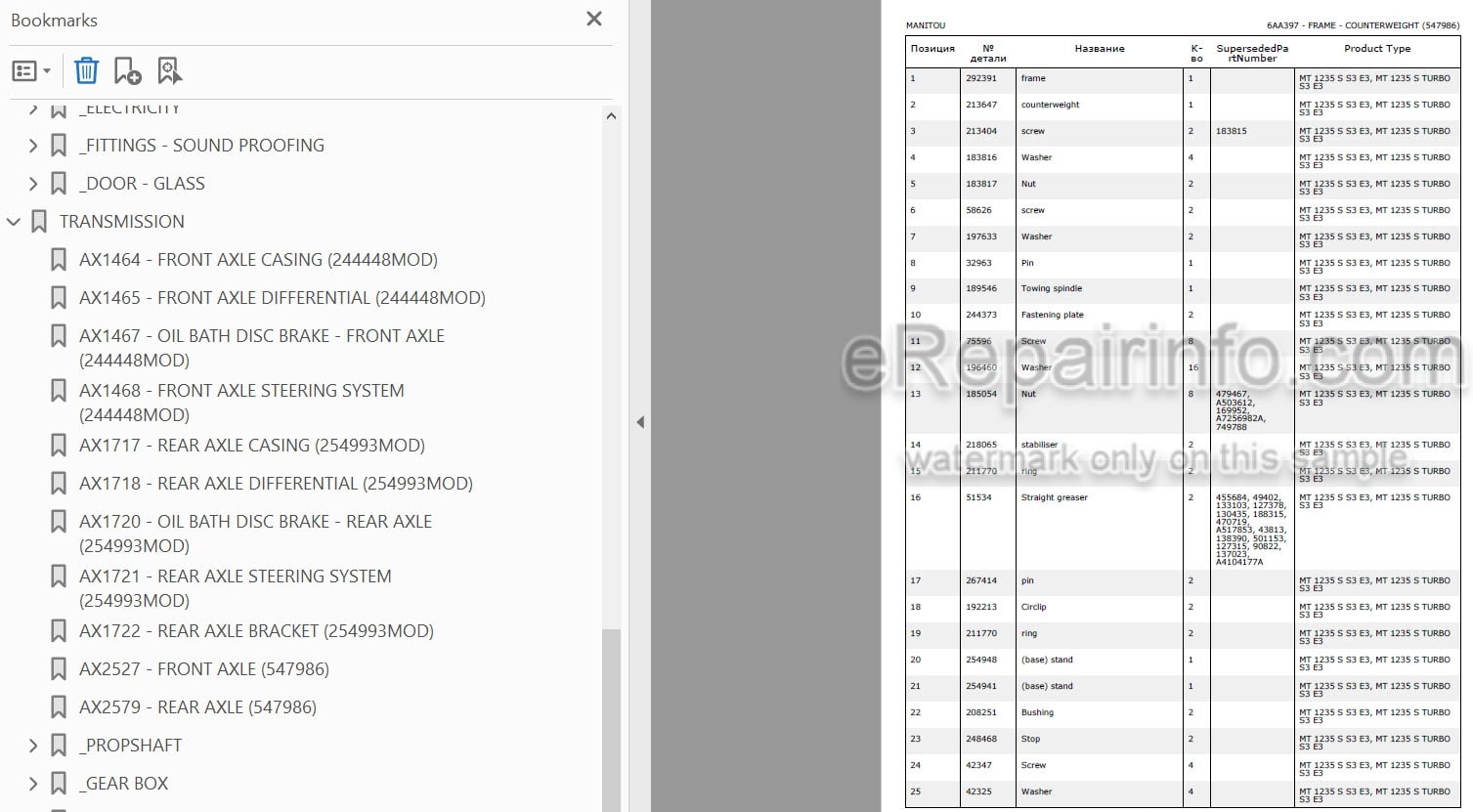Open AX1464 - FRONT AXLE CASING bookmark
The image size is (1473, 812).
(x=258, y=260)
